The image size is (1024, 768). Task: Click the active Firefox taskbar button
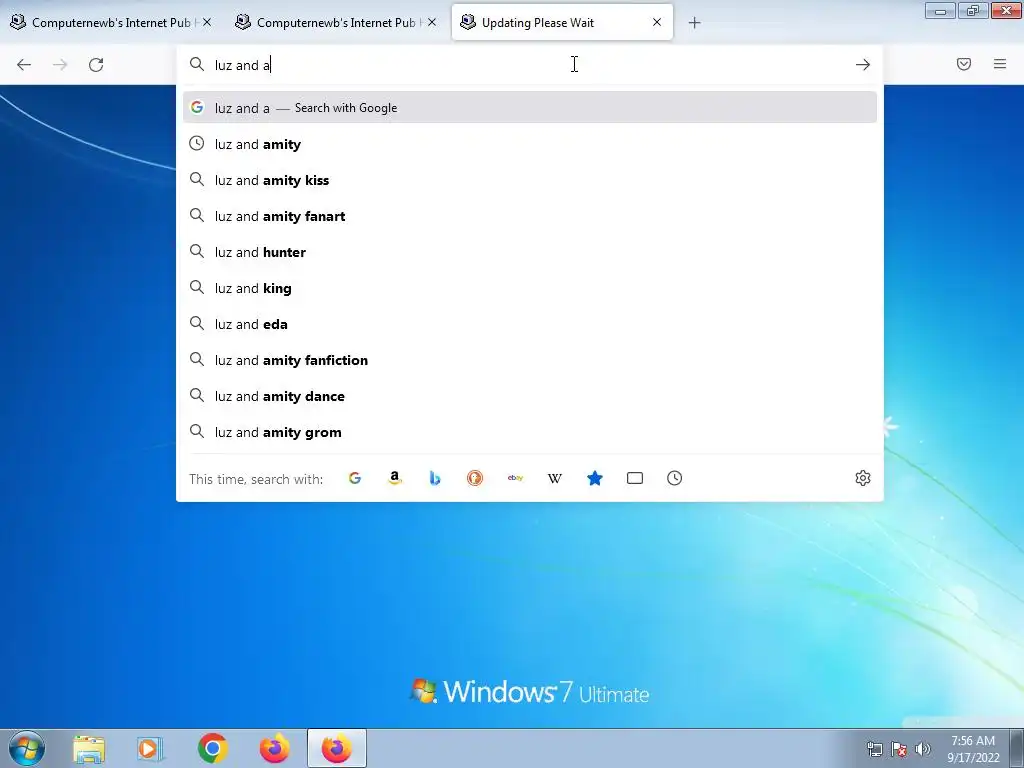(x=336, y=748)
